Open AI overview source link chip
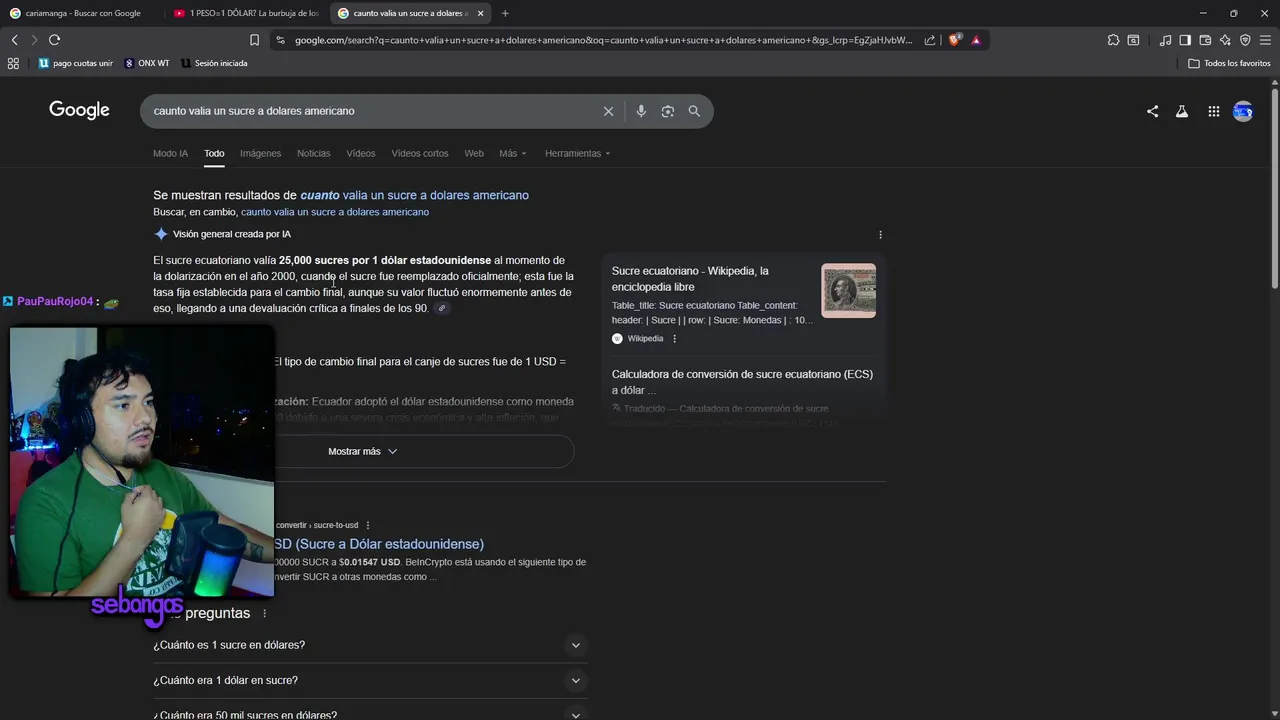Viewport: 1280px width, 720px height. [x=442, y=309]
